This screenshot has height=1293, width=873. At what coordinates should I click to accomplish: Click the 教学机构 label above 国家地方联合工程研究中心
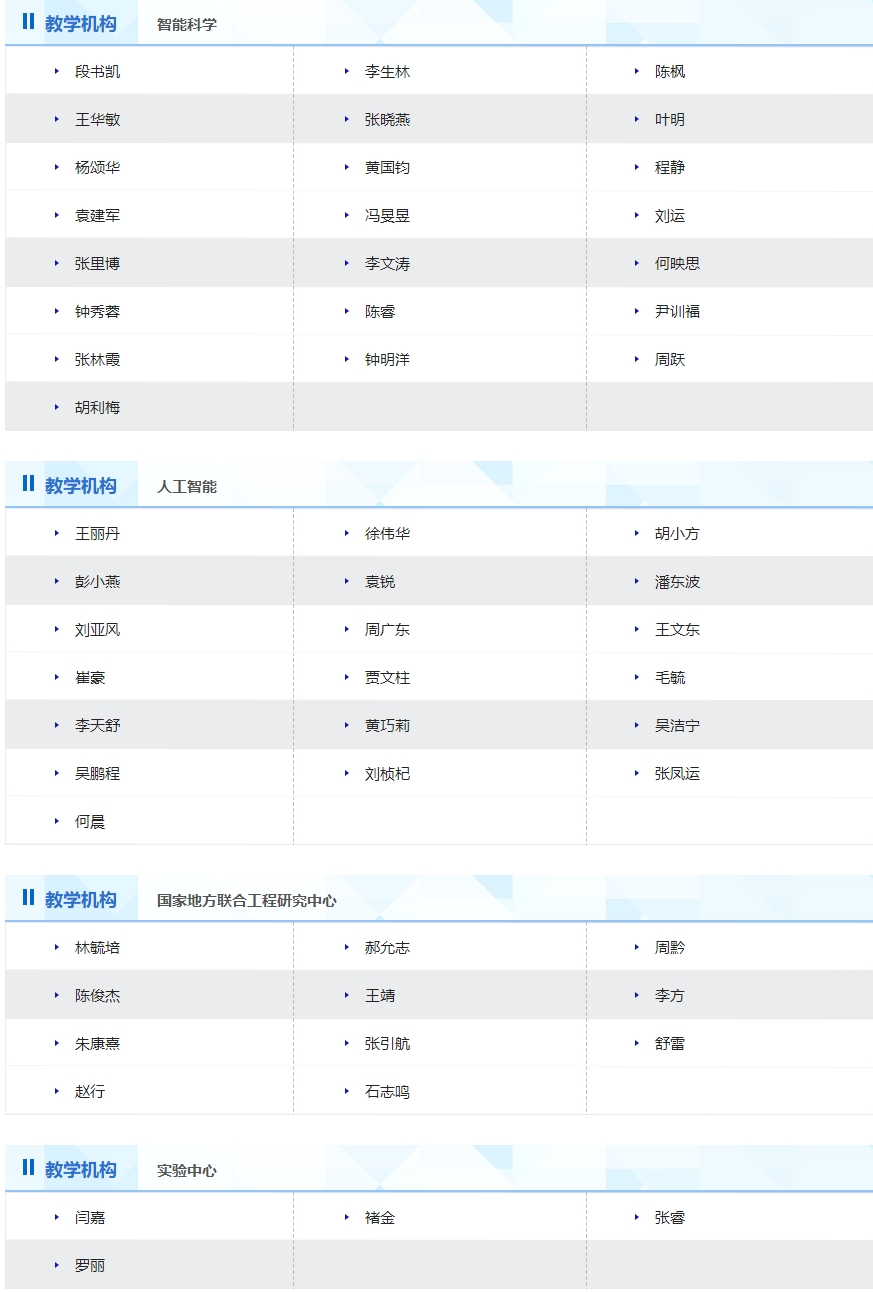pyautogui.click(x=80, y=900)
